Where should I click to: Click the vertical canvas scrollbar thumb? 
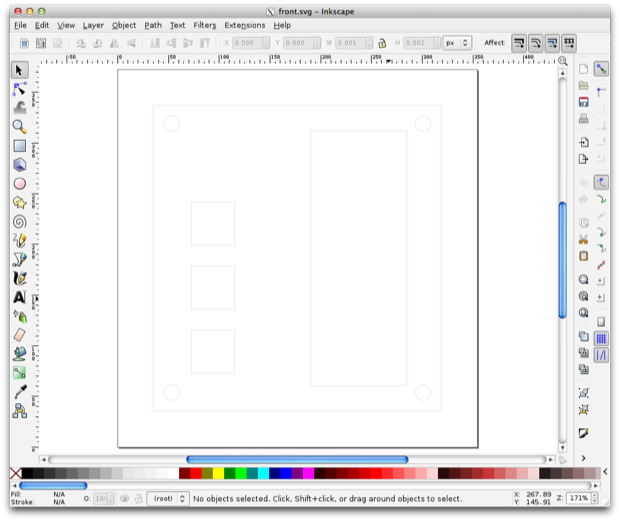(x=562, y=260)
